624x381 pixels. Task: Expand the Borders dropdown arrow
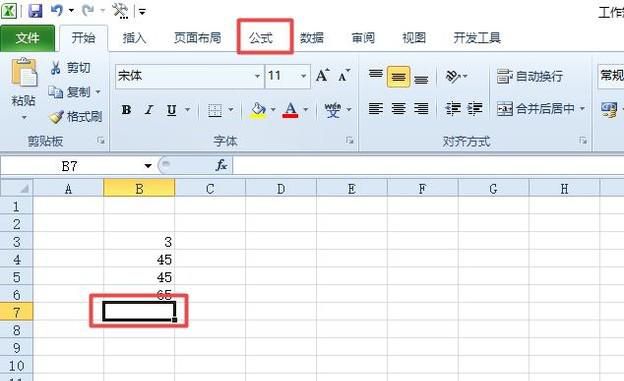coord(231,109)
